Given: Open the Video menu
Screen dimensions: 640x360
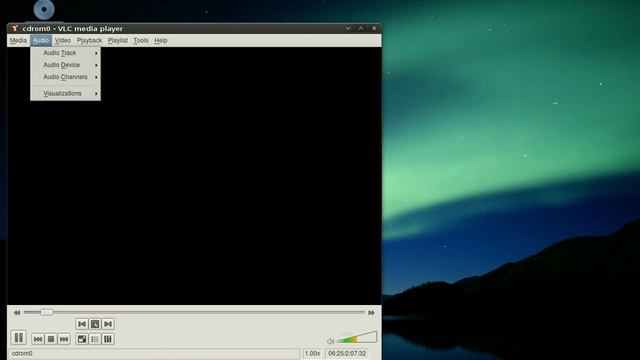Looking at the screenshot, I should (63, 40).
